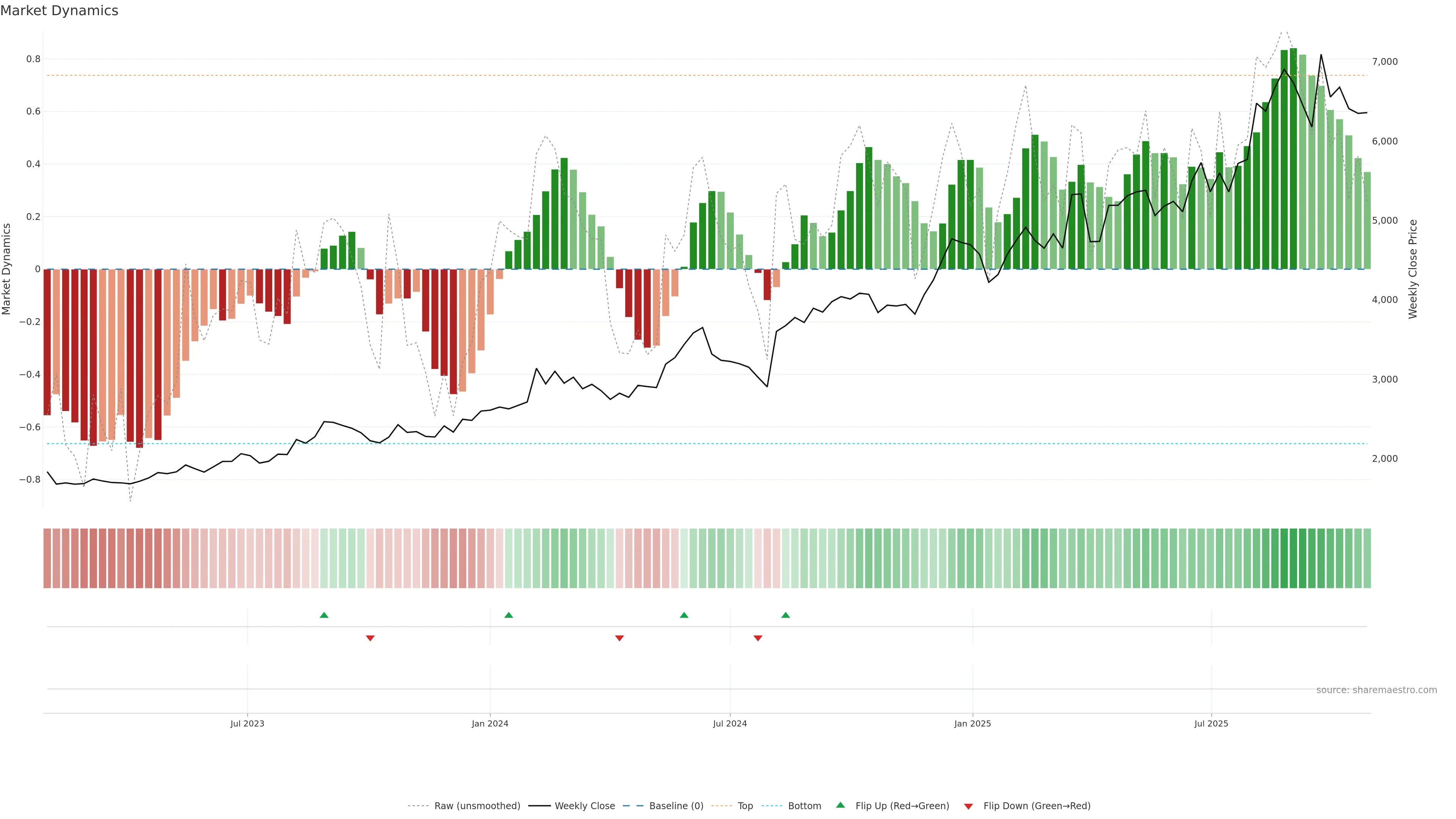Click the Weekly Close Price axis title
This screenshot has width=1456, height=819.
(x=1412, y=269)
